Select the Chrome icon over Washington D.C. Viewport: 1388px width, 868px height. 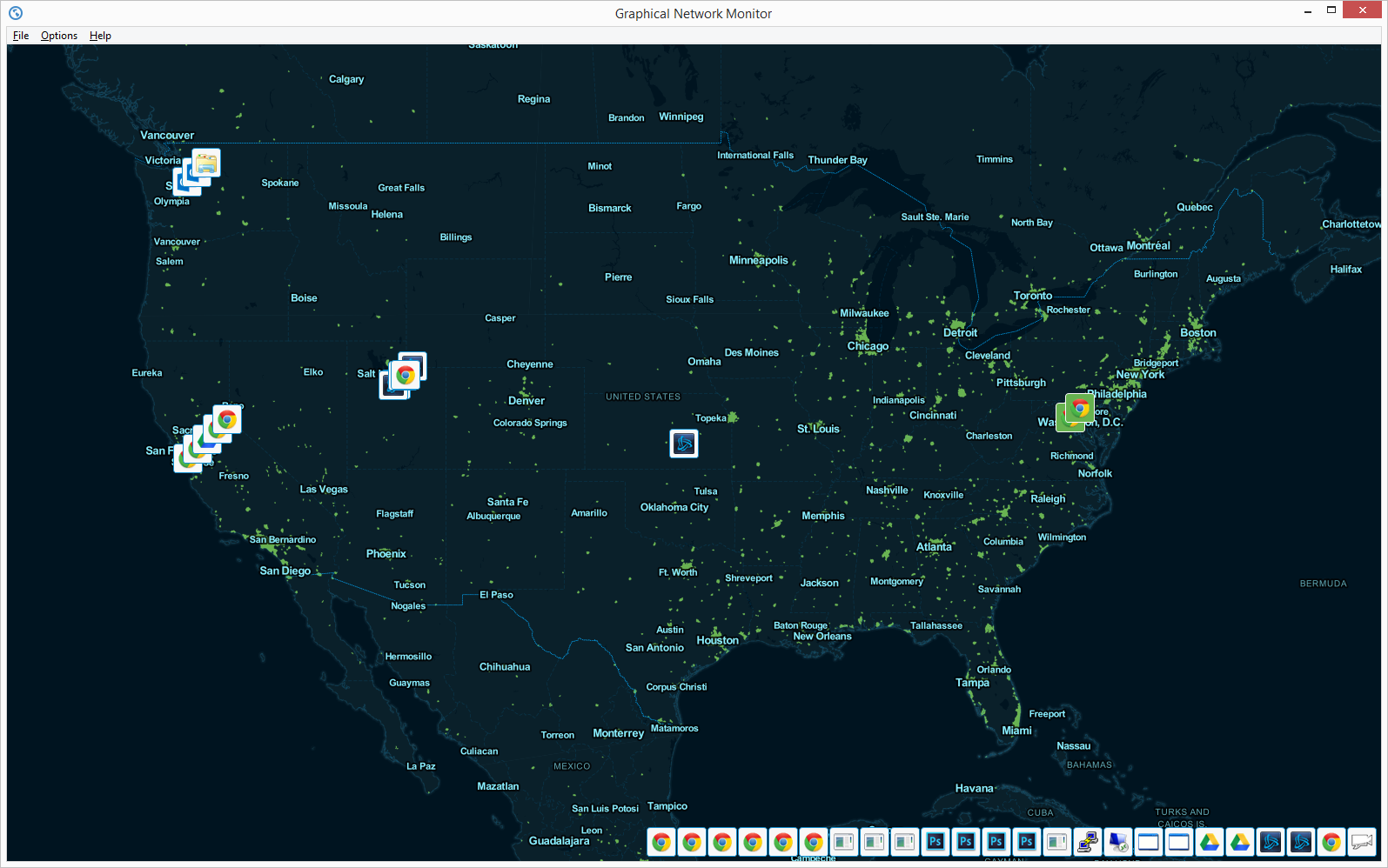coord(1080,408)
